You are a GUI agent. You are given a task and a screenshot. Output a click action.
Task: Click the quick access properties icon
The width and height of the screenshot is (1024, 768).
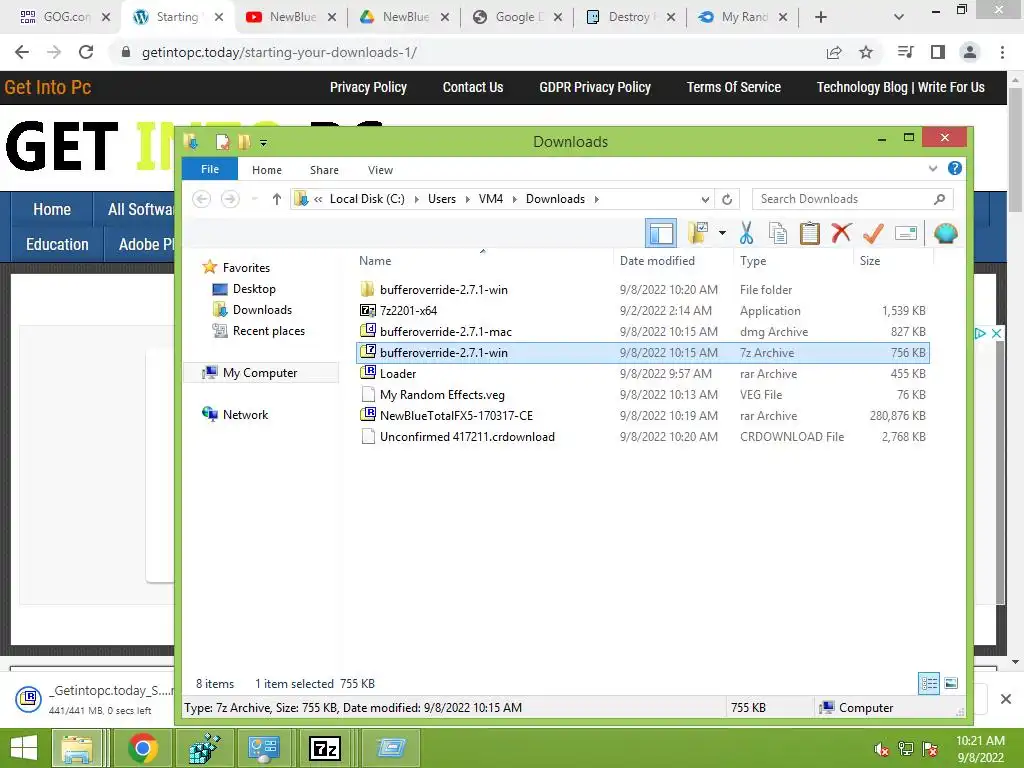(x=223, y=142)
